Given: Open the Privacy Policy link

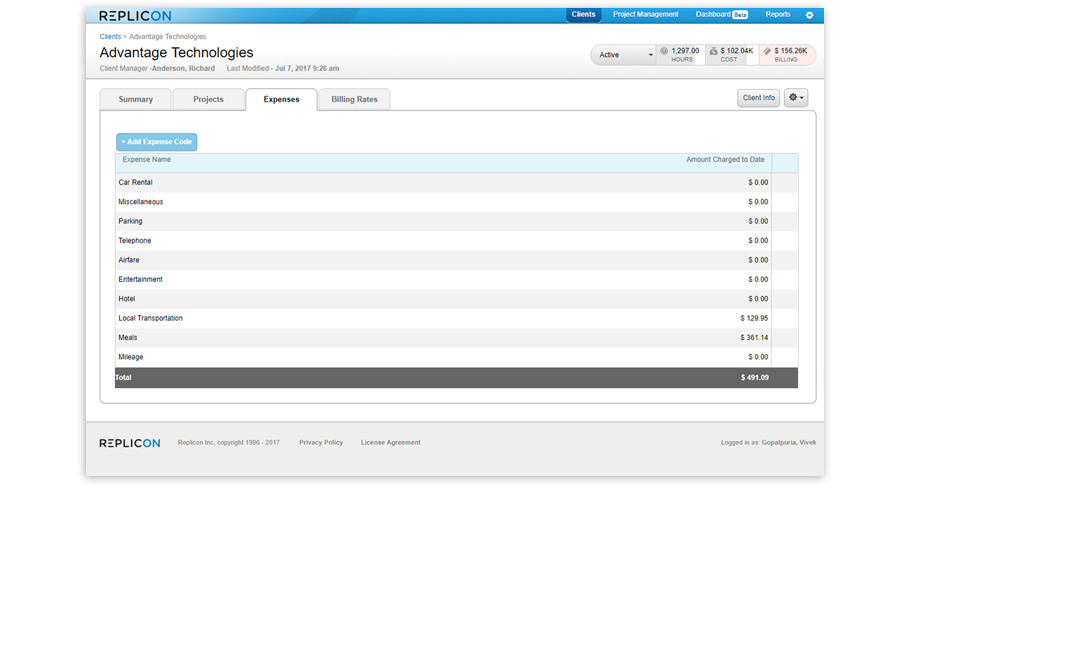Looking at the screenshot, I should pos(321,442).
